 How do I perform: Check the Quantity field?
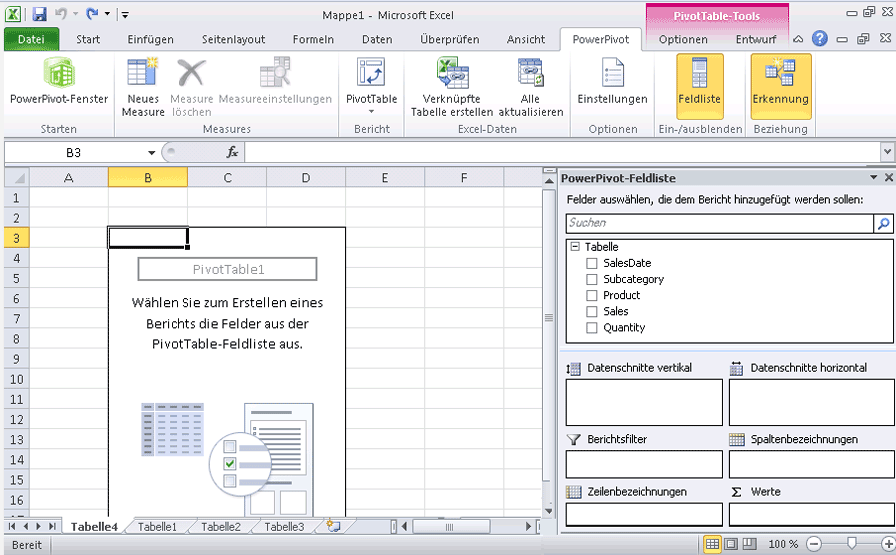pos(591,328)
